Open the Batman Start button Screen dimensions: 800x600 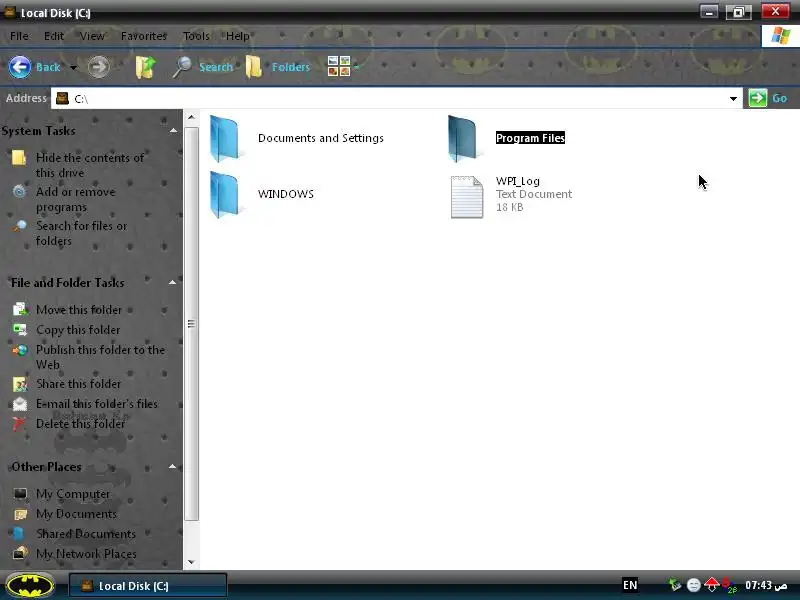(x=31, y=585)
